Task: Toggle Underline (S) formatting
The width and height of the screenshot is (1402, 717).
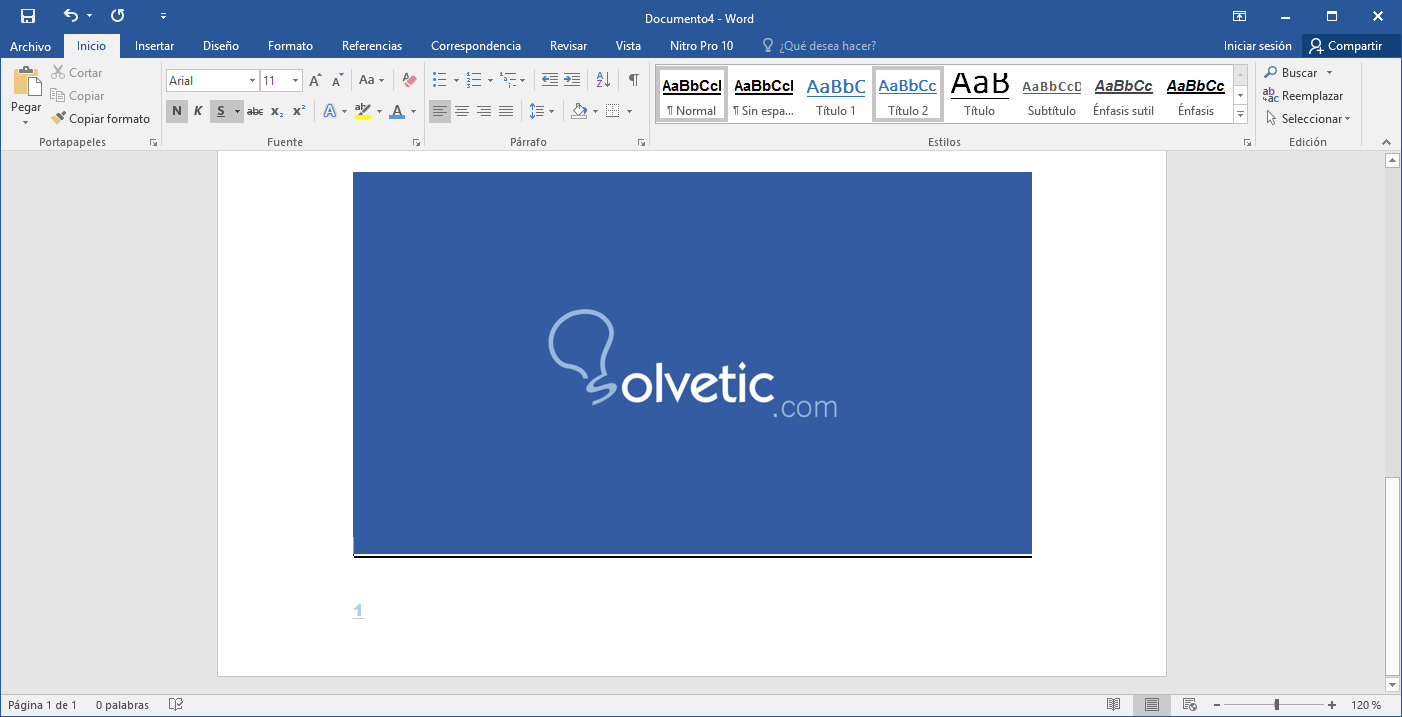Action: pyautogui.click(x=221, y=111)
